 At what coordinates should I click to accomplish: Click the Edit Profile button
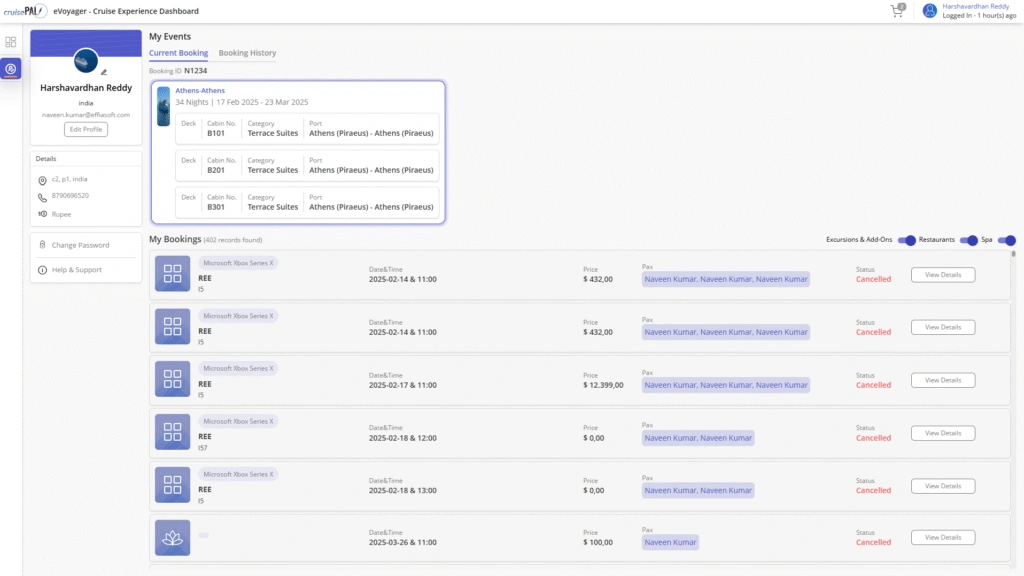click(86, 129)
